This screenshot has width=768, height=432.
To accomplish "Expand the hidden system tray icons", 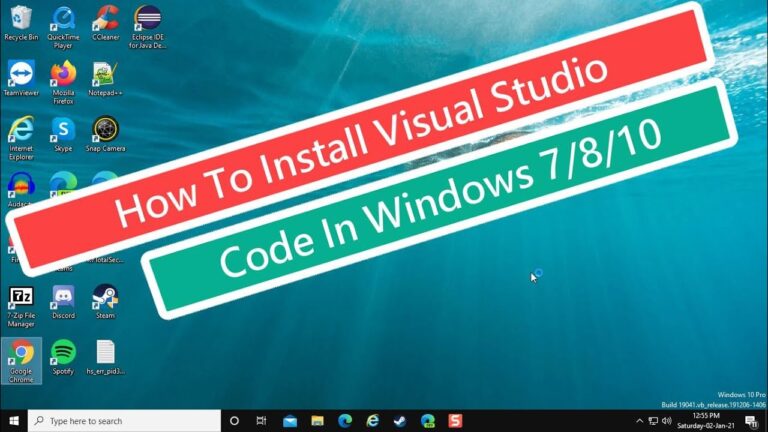I will click(639, 421).
